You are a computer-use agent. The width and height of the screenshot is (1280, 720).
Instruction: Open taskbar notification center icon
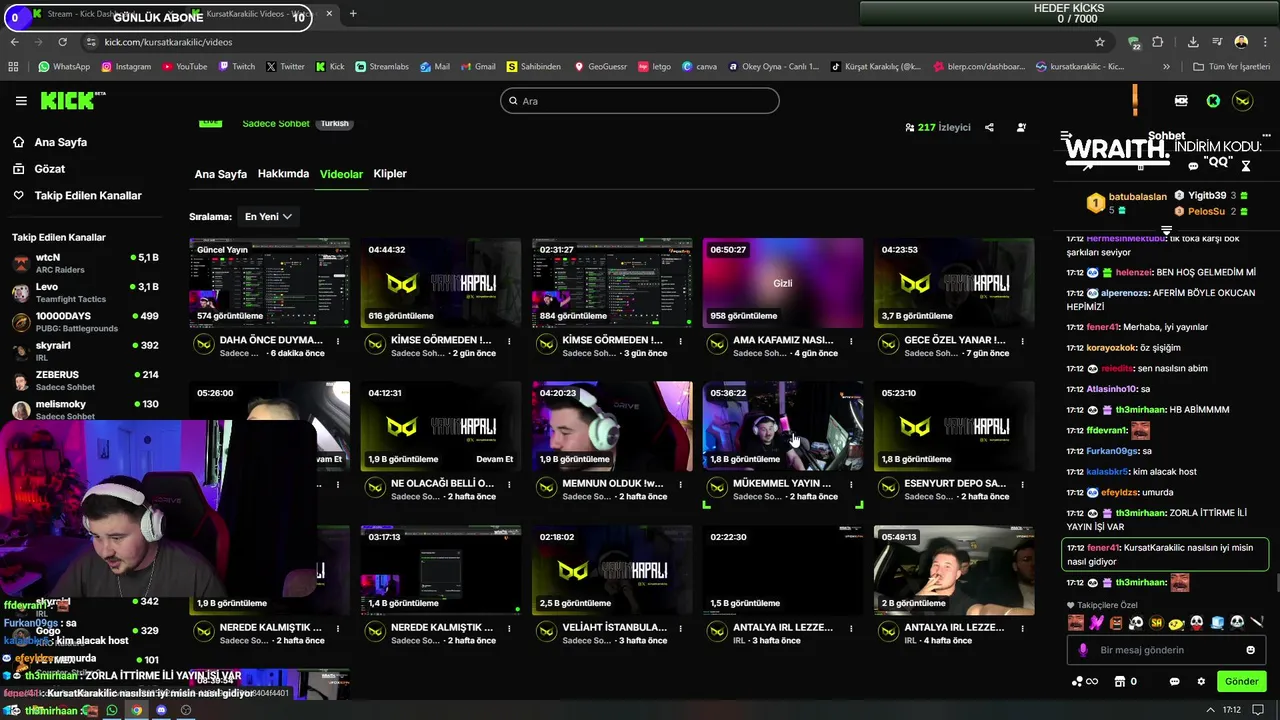(x=1258, y=710)
